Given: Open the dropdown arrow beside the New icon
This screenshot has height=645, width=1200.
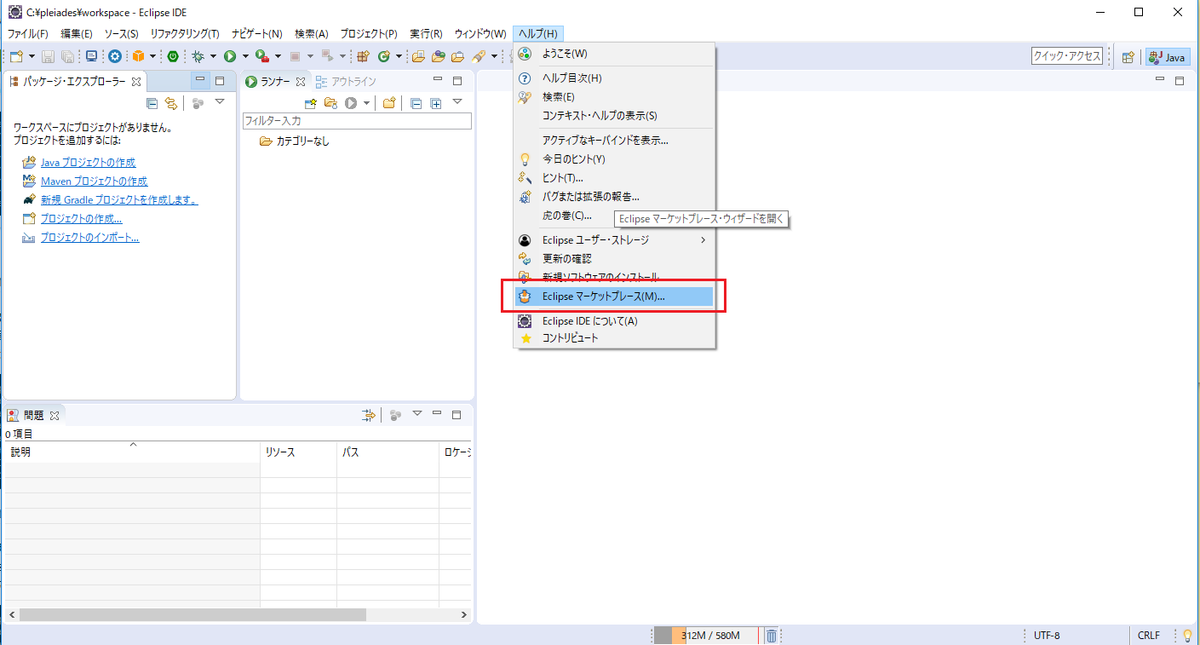Looking at the screenshot, I should click(32, 57).
